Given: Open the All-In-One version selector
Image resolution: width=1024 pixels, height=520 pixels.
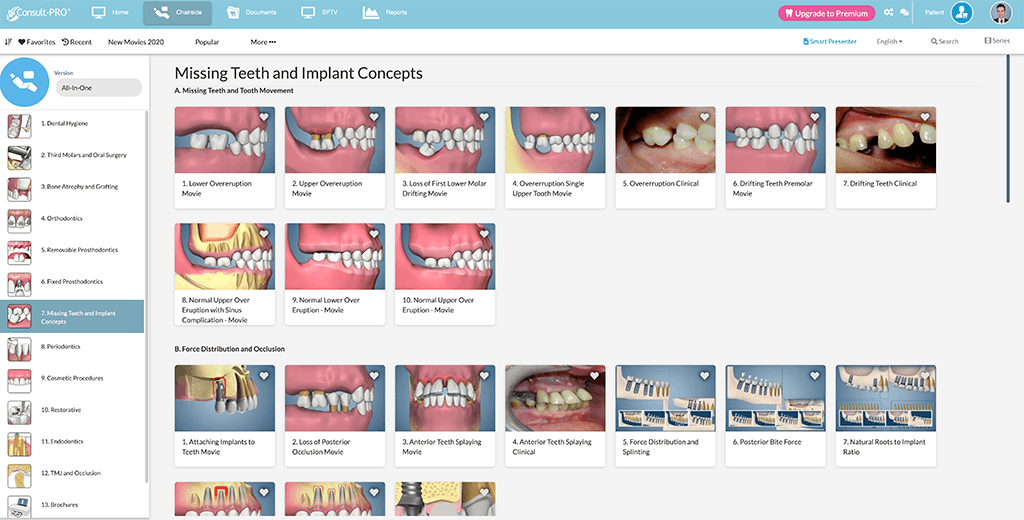Looking at the screenshot, I should click(99, 88).
